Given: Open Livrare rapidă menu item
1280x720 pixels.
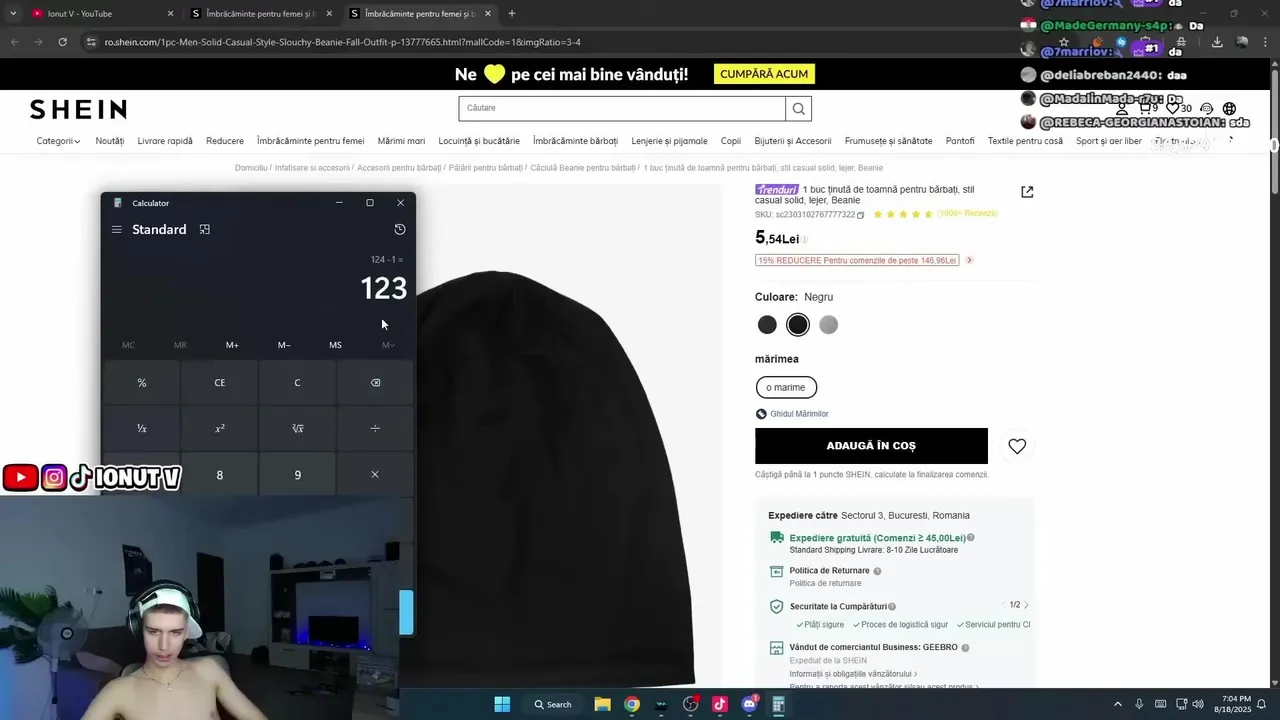Looking at the screenshot, I should point(165,141).
